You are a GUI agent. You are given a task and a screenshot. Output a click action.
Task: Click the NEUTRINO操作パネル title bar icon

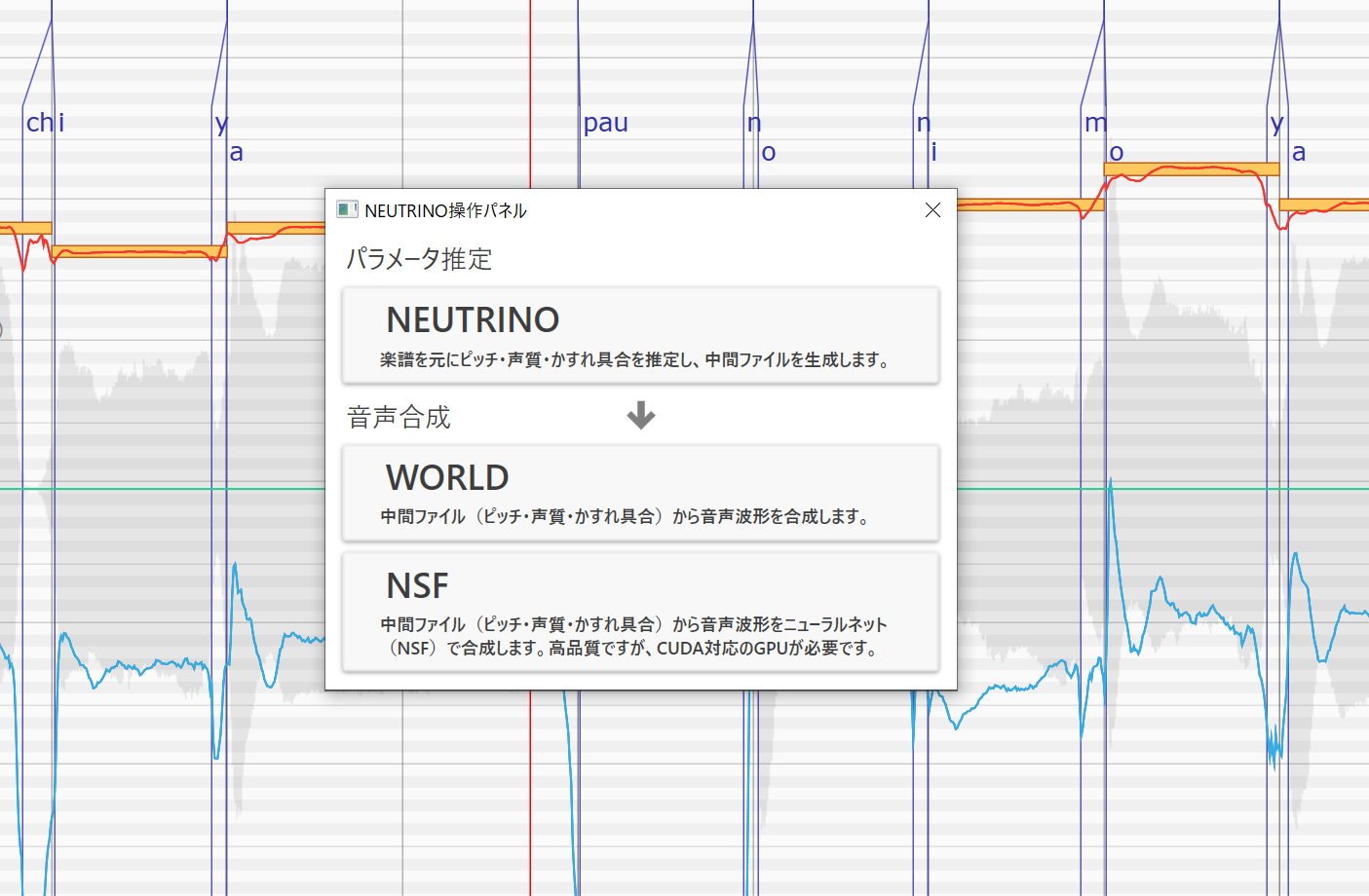point(347,209)
